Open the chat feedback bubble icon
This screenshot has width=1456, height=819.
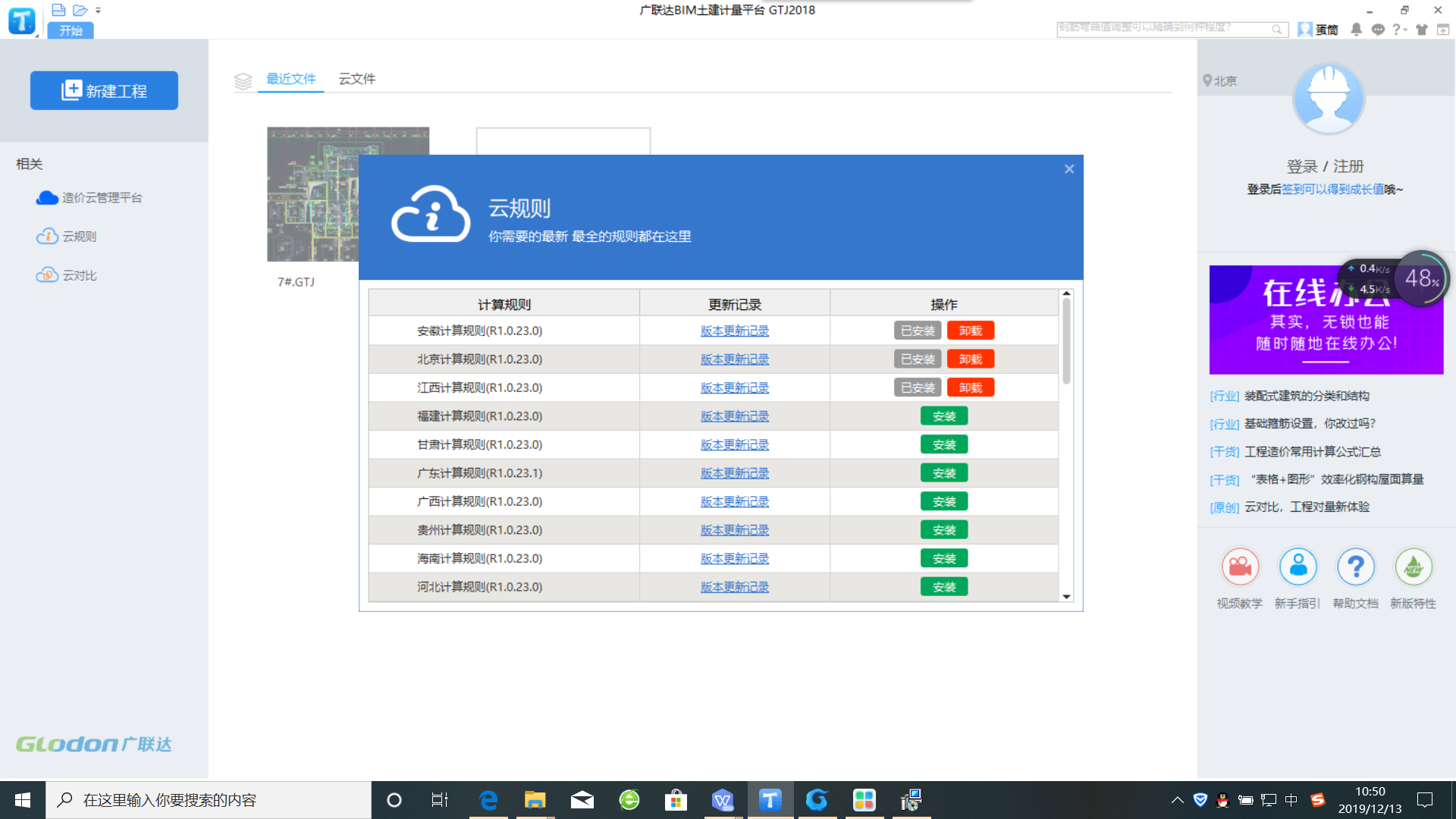click(1378, 30)
